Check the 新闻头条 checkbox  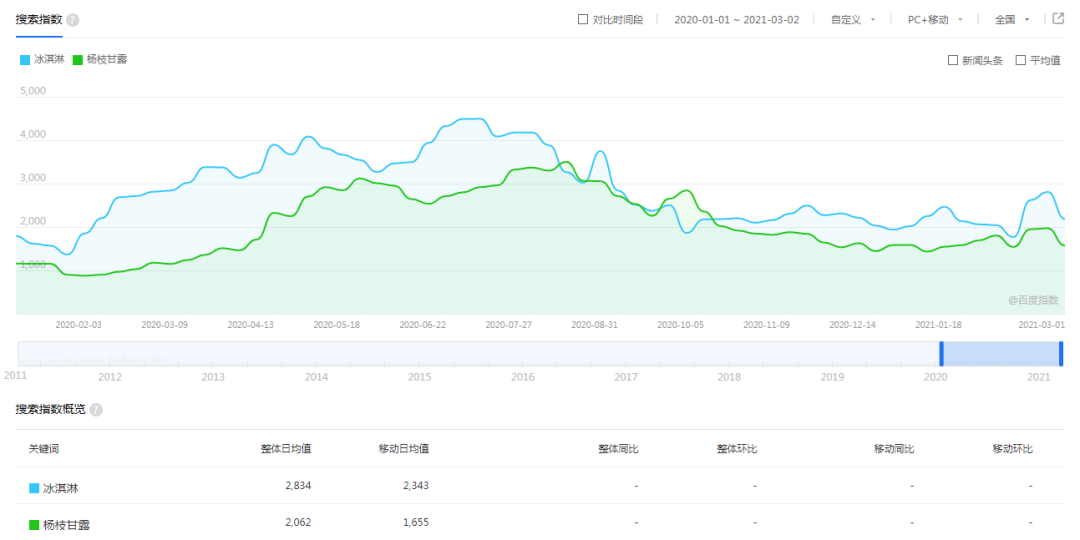coord(953,60)
